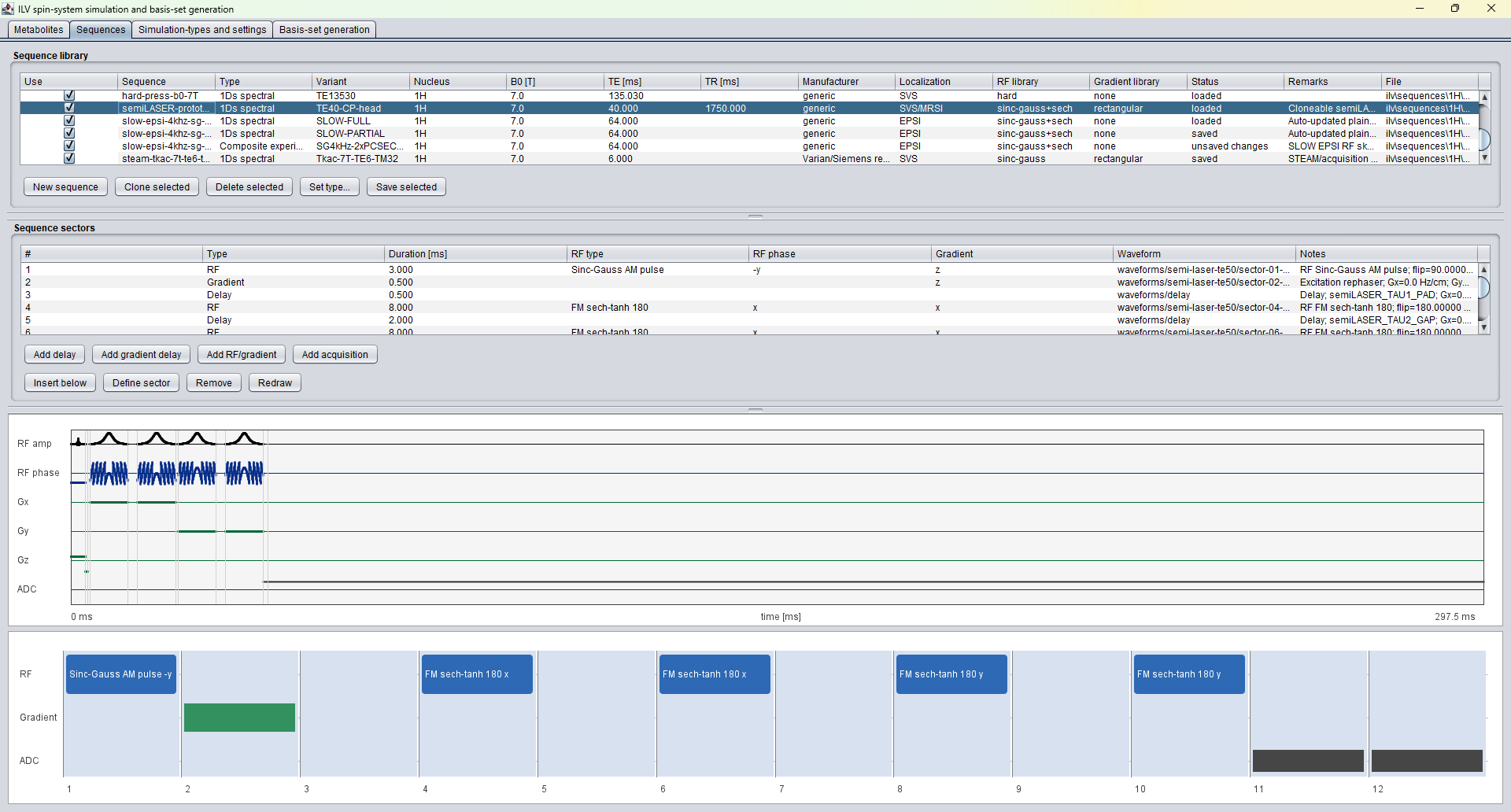1511x812 pixels.
Task: Click New sequence button
Action: (x=65, y=186)
